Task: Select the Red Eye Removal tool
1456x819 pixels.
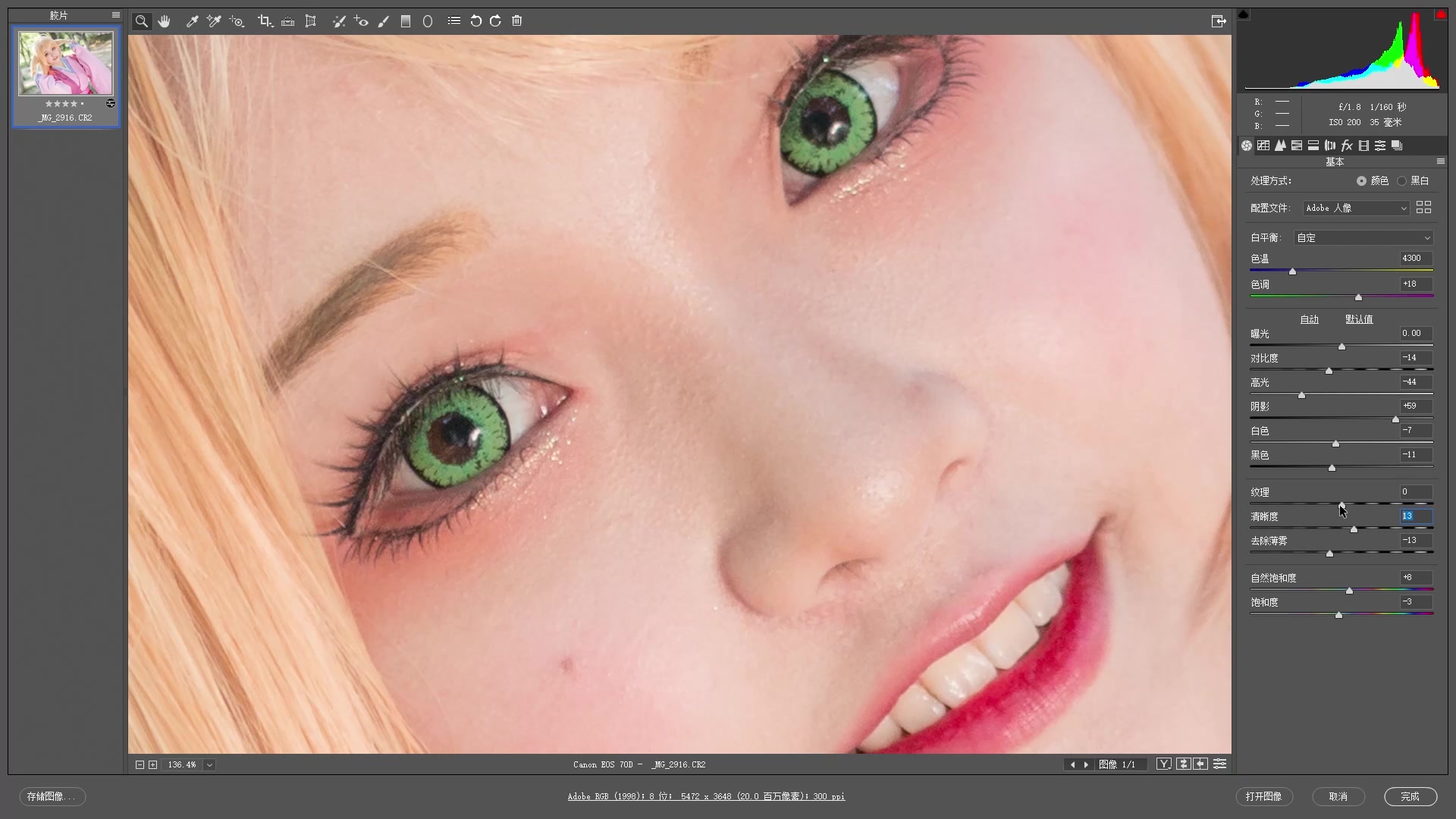Action: (361, 21)
